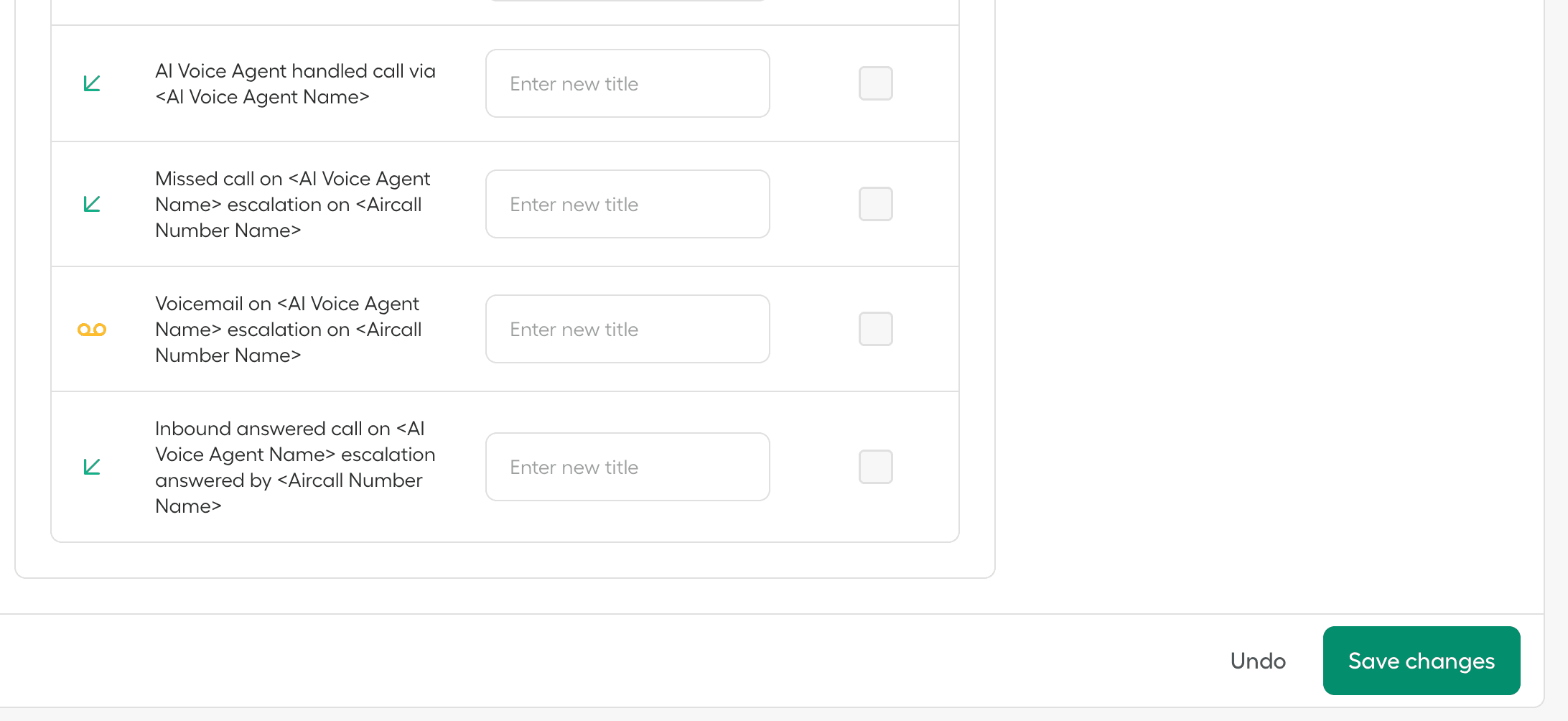This screenshot has width=1568, height=721.
Task: Click the yellow voicemail icon on the Voicemail escalation row
Action: click(x=92, y=329)
